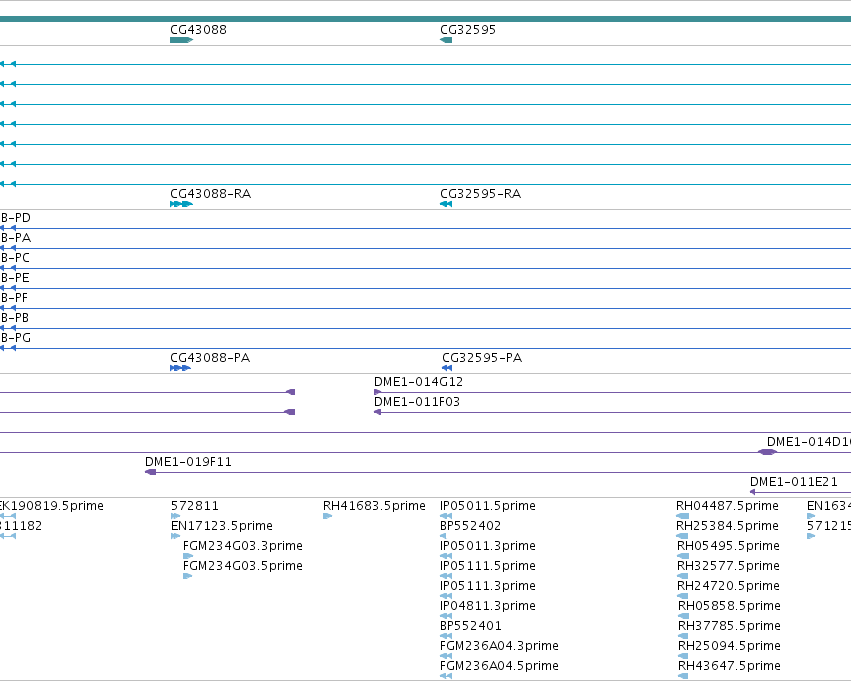Open the CG32595-RA transcript feature
The height and width of the screenshot is (681, 851).
click(x=446, y=204)
